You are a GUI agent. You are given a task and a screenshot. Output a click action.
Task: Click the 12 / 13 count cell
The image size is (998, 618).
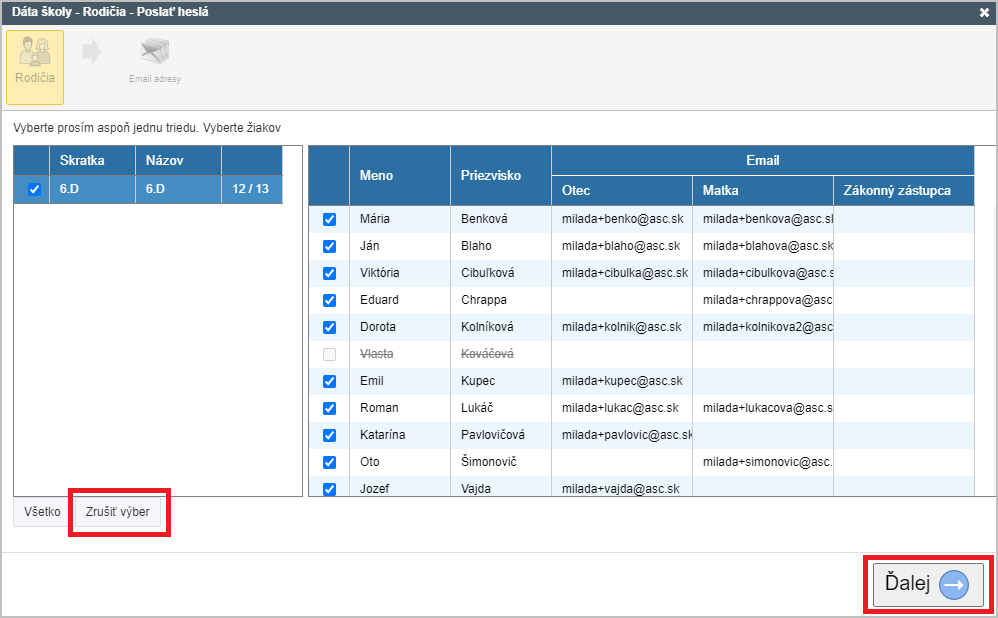pos(251,189)
